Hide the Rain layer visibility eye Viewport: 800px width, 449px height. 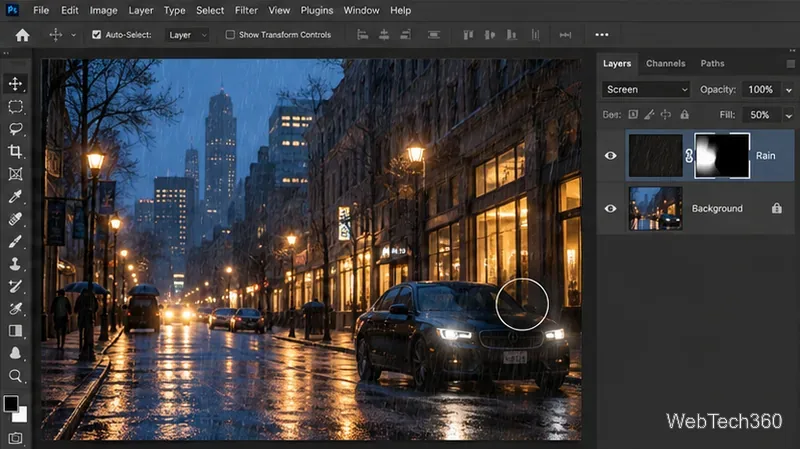click(610, 156)
